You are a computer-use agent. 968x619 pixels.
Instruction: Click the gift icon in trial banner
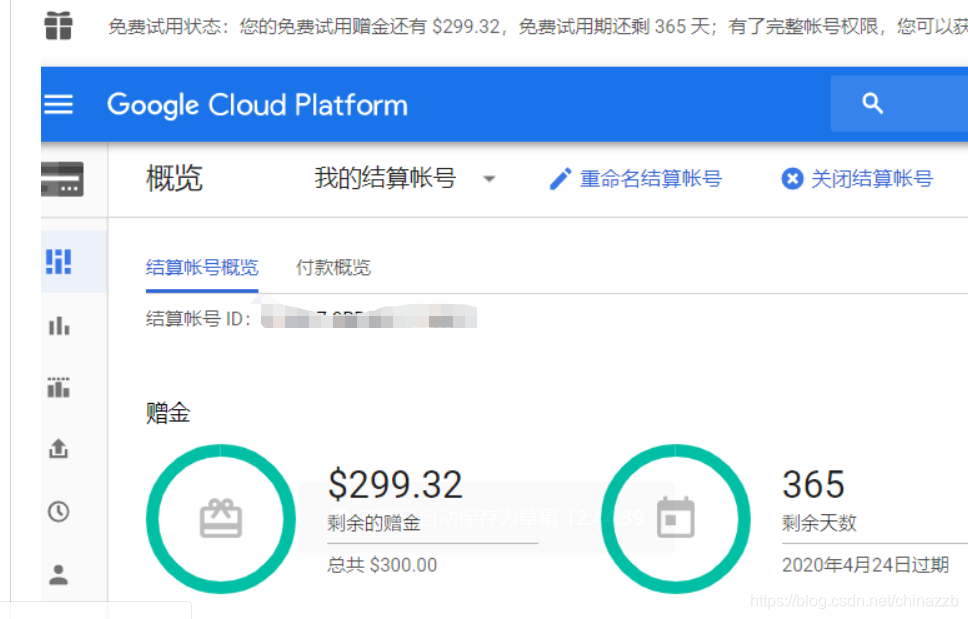59,27
